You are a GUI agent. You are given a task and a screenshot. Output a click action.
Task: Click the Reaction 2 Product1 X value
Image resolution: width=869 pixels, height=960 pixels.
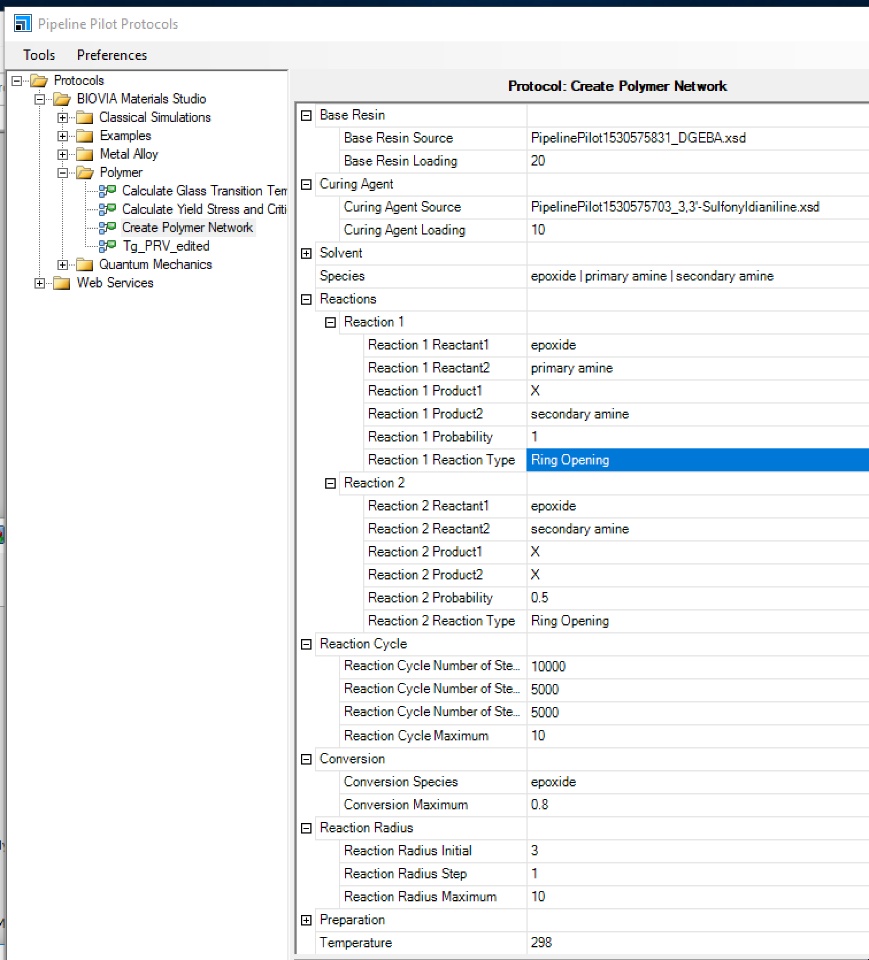[x=698, y=552]
